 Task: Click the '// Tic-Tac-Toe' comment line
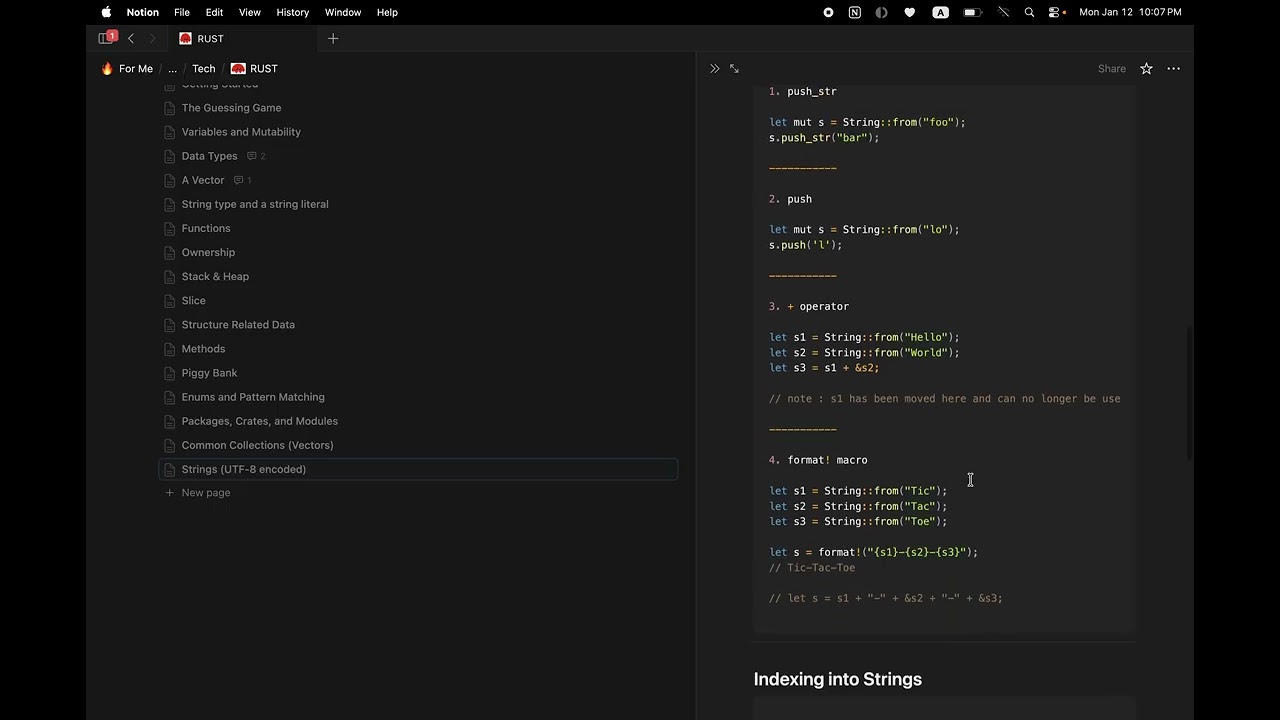click(x=812, y=568)
